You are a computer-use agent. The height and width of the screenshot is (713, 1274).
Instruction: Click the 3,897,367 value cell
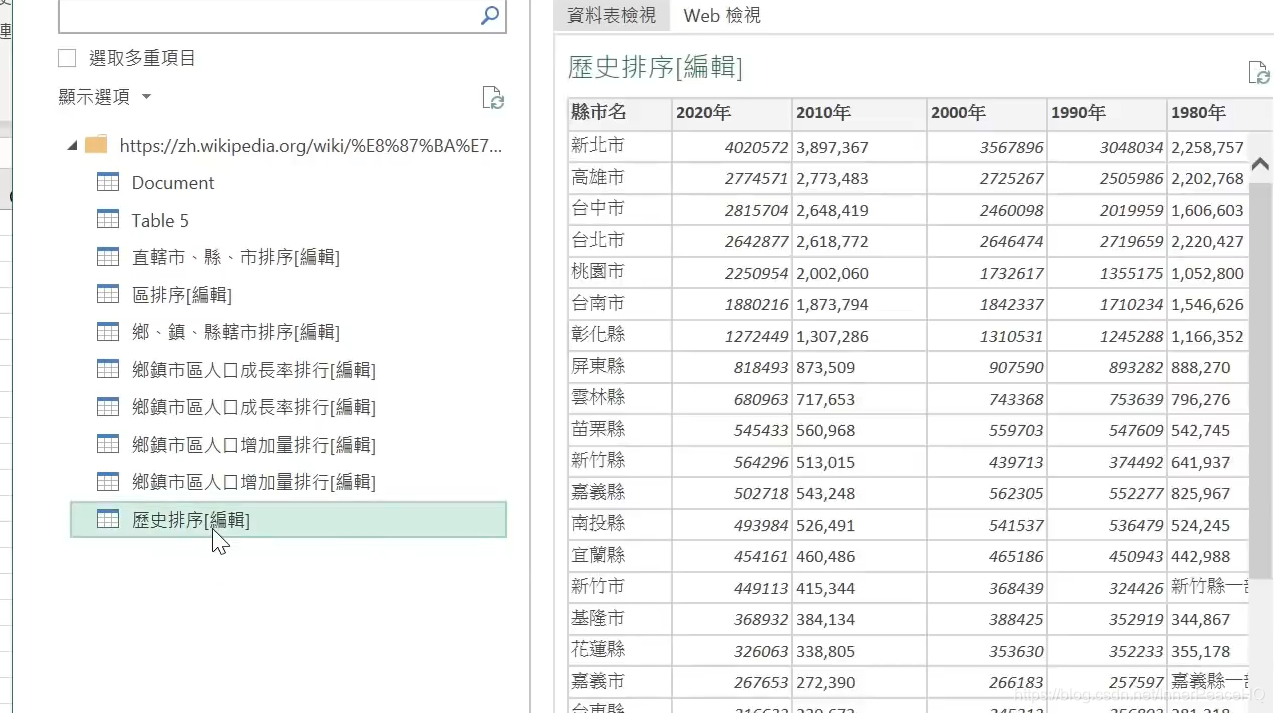(x=860, y=147)
